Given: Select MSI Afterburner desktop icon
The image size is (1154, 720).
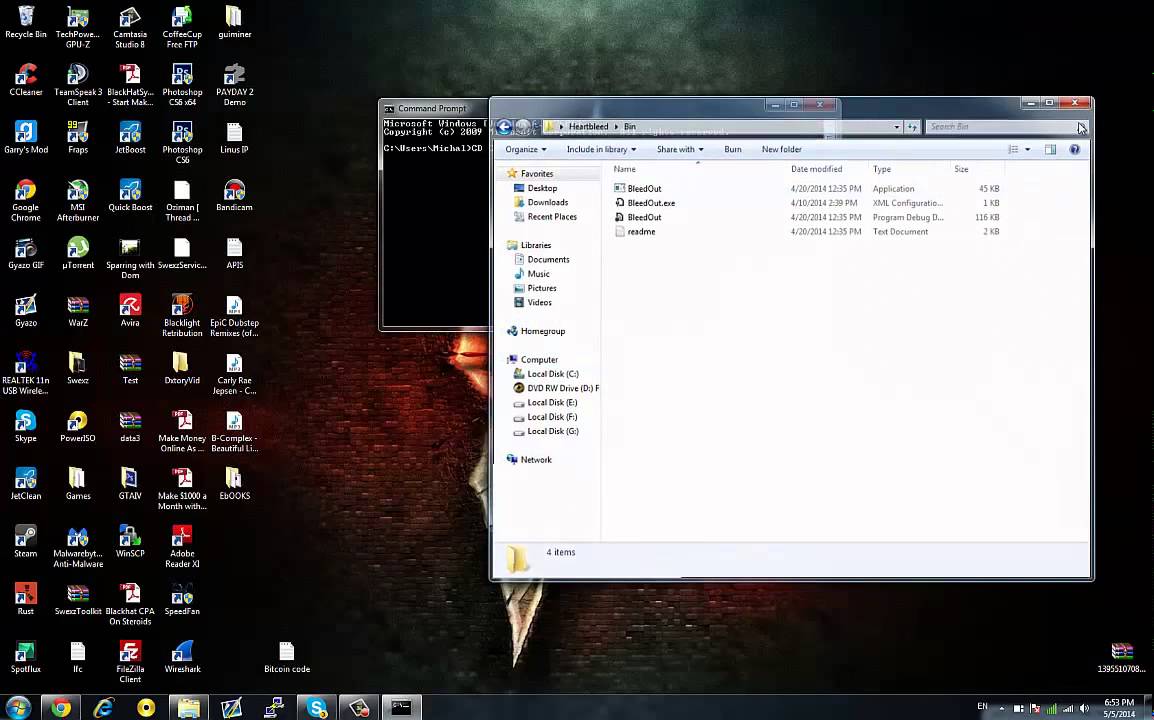Looking at the screenshot, I should 77,200.
